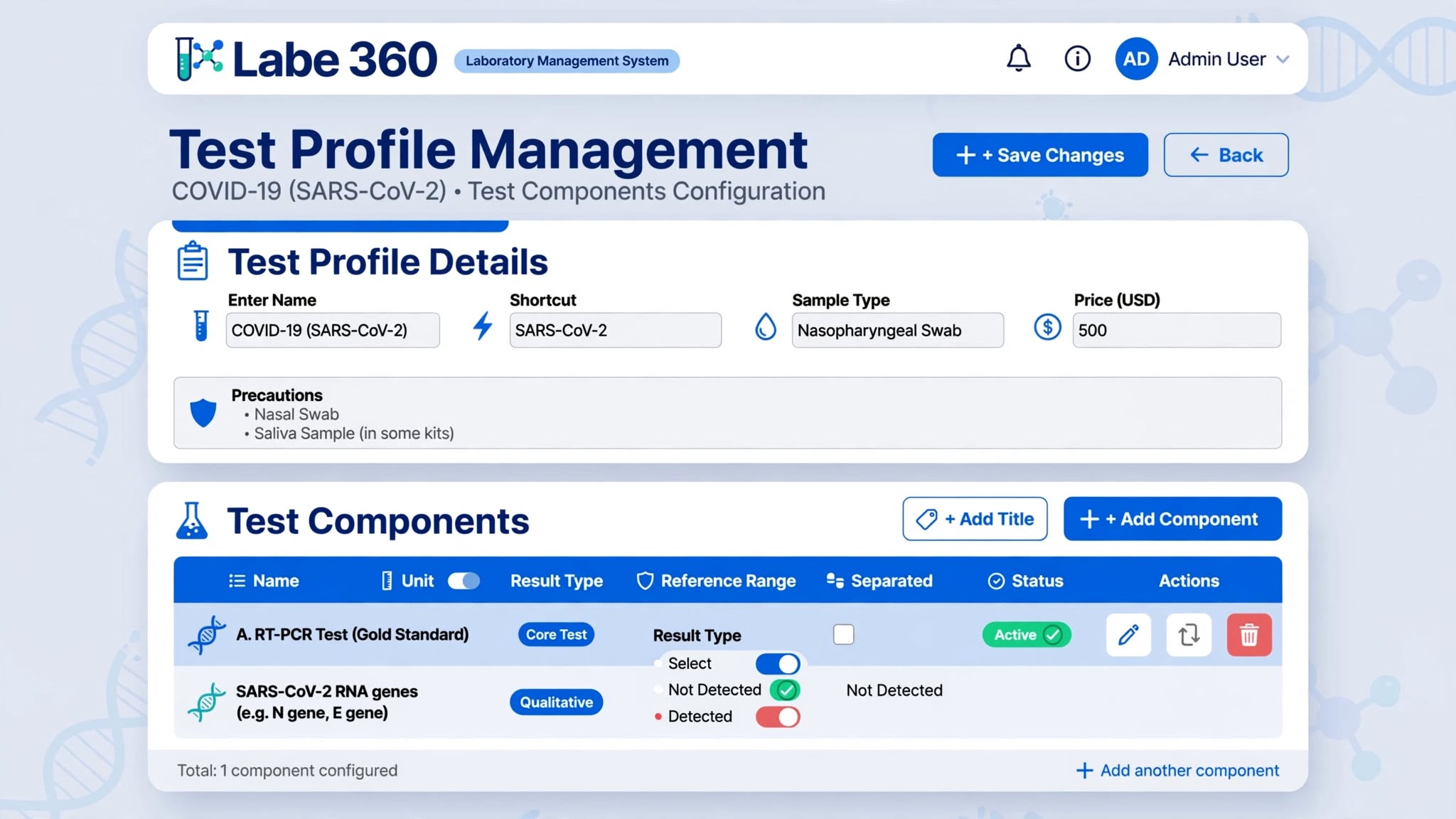Image resolution: width=1456 pixels, height=819 pixels.
Task: Click "SARS-CoV-2 RNA genes" component name
Action: coord(326,691)
